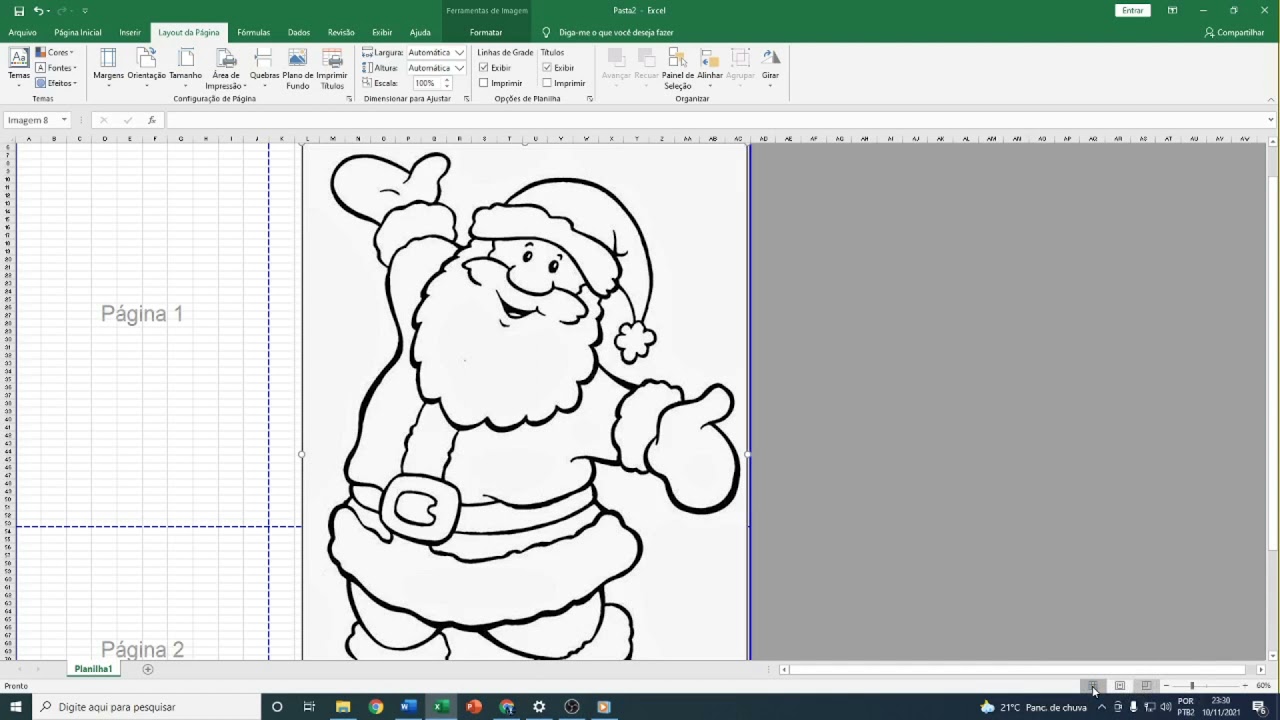This screenshot has width=1280, height=720.
Task: Open Ribbon display options icon in title bar
Action: (1172, 10)
